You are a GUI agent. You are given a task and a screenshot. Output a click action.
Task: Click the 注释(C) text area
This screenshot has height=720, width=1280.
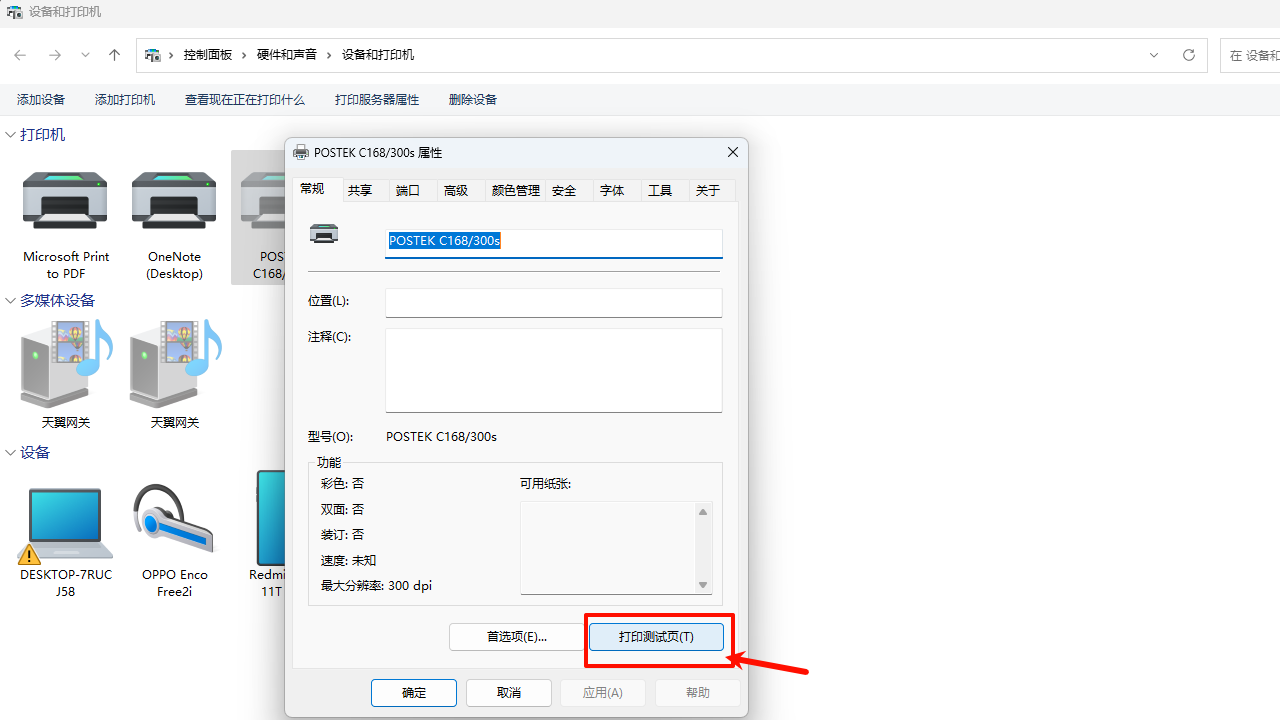[554, 370]
